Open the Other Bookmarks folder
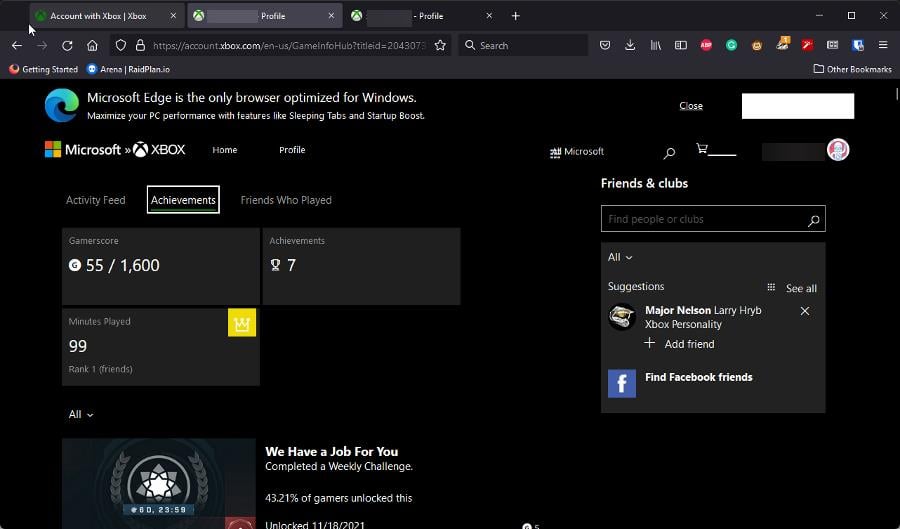Screen dimensions: 900x529 pos(853,69)
